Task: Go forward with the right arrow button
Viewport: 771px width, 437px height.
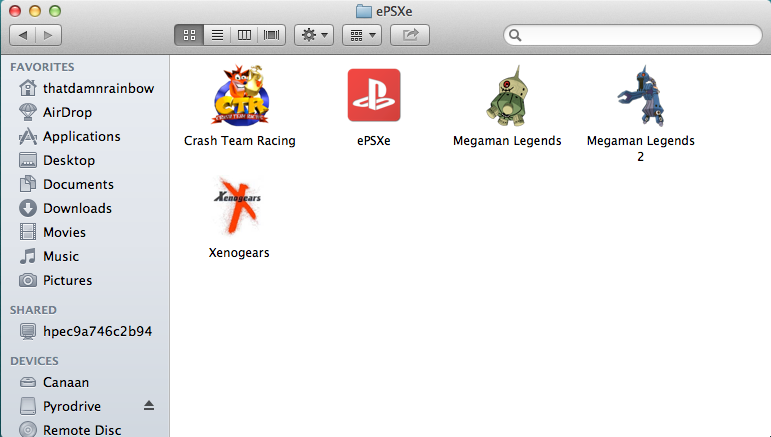Action: pos(48,35)
